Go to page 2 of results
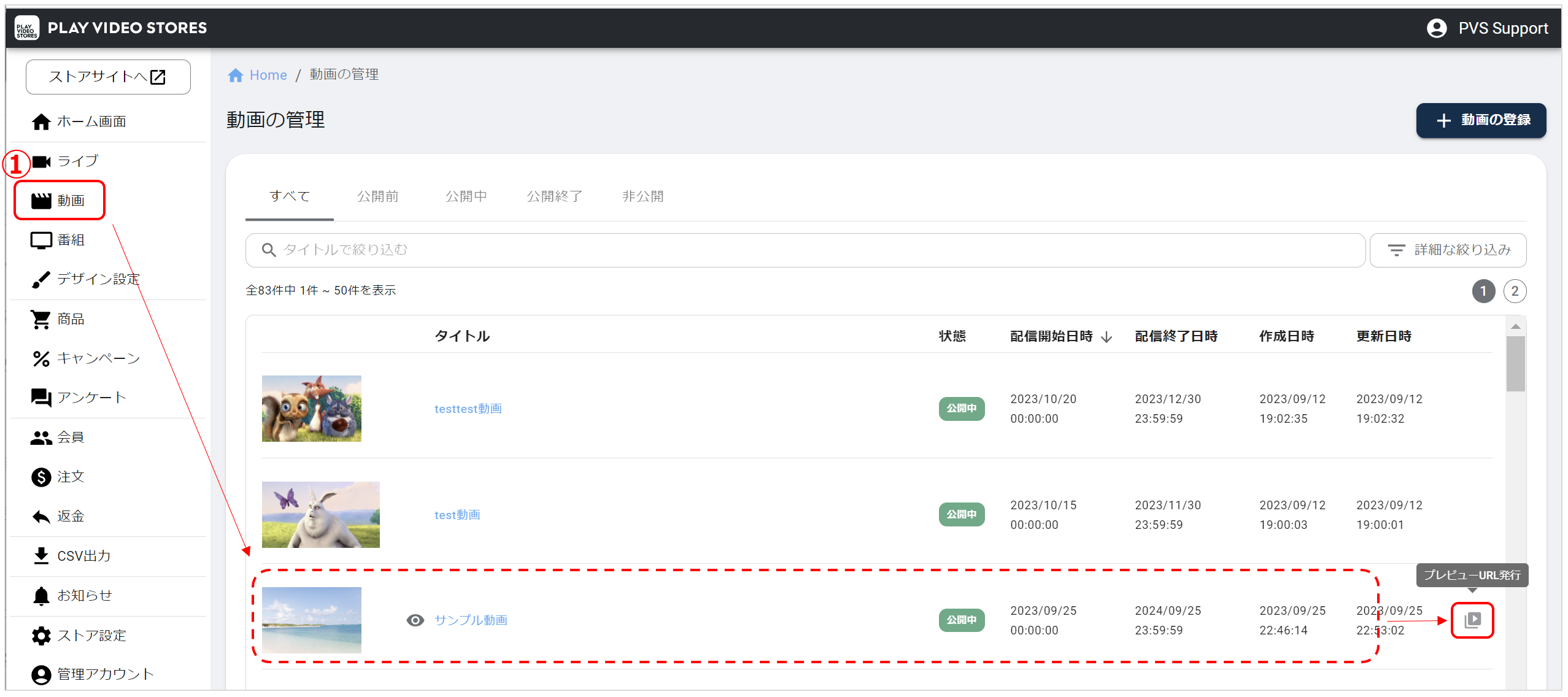1568x697 pixels. coord(1515,291)
